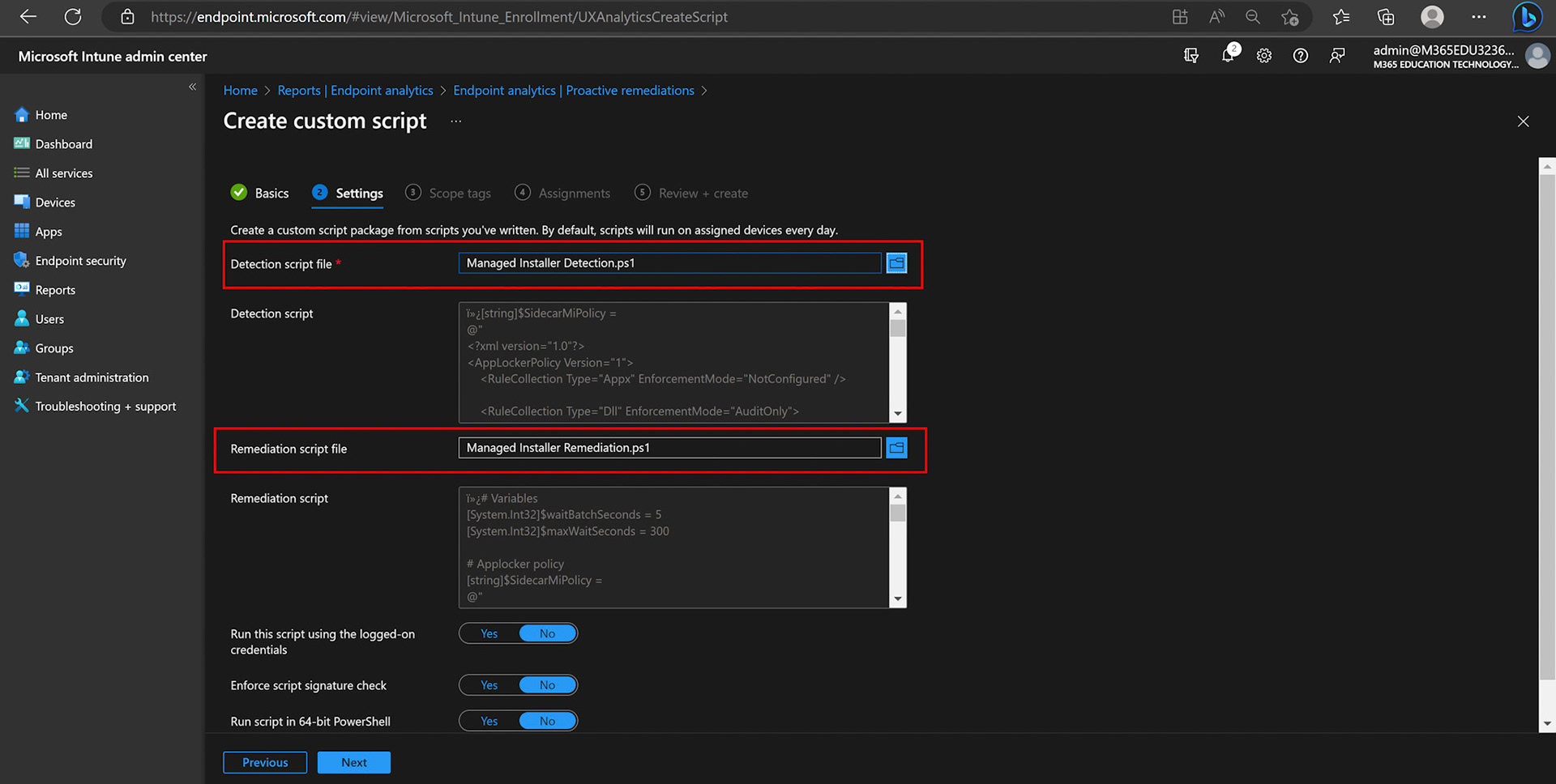This screenshot has height=784, width=1556.
Task: Open the help question mark icon
Action: 1301,55
